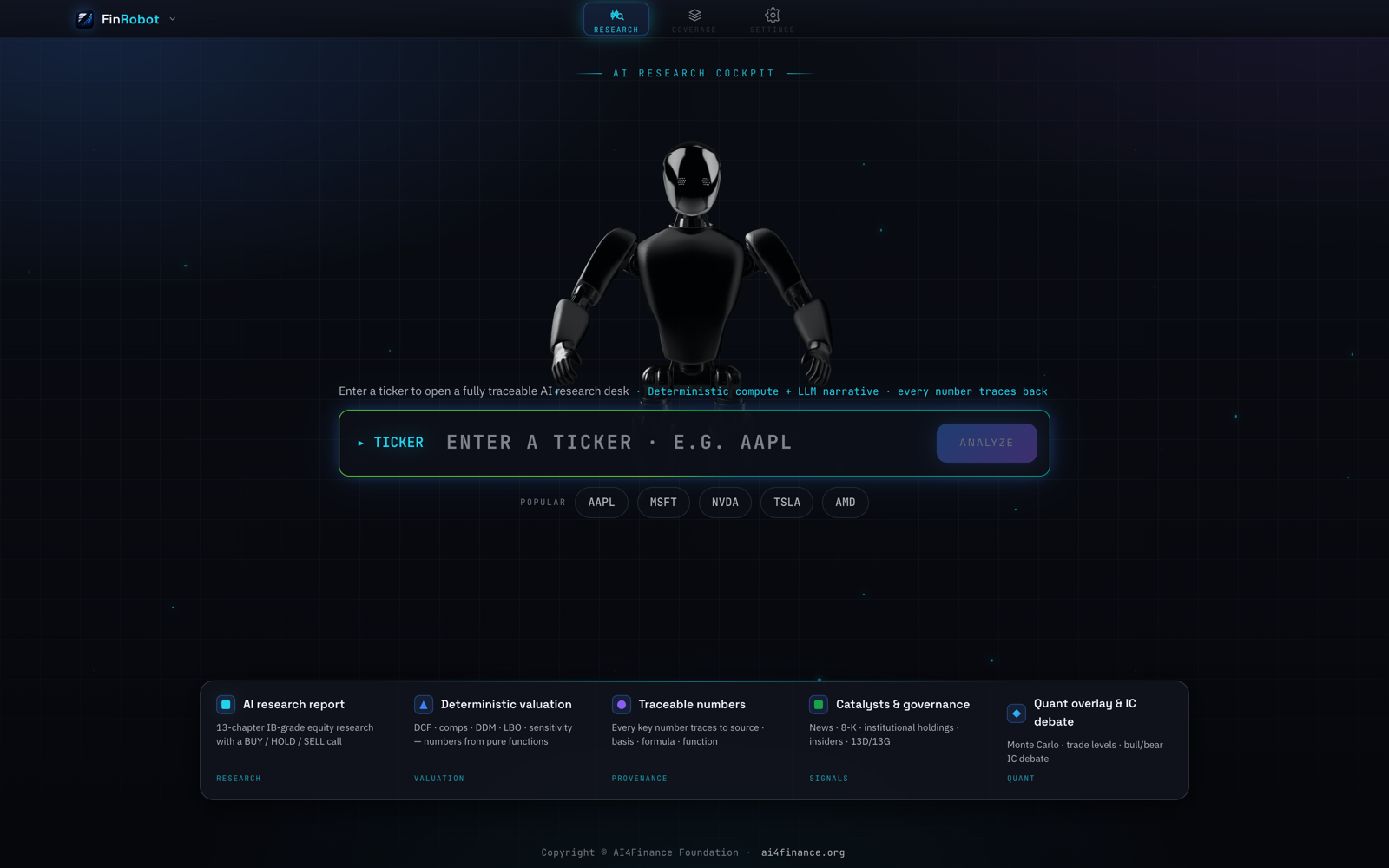Image resolution: width=1389 pixels, height=868 pixels.
Task: Click the Coverage layers icon
Action: point(694,15)
